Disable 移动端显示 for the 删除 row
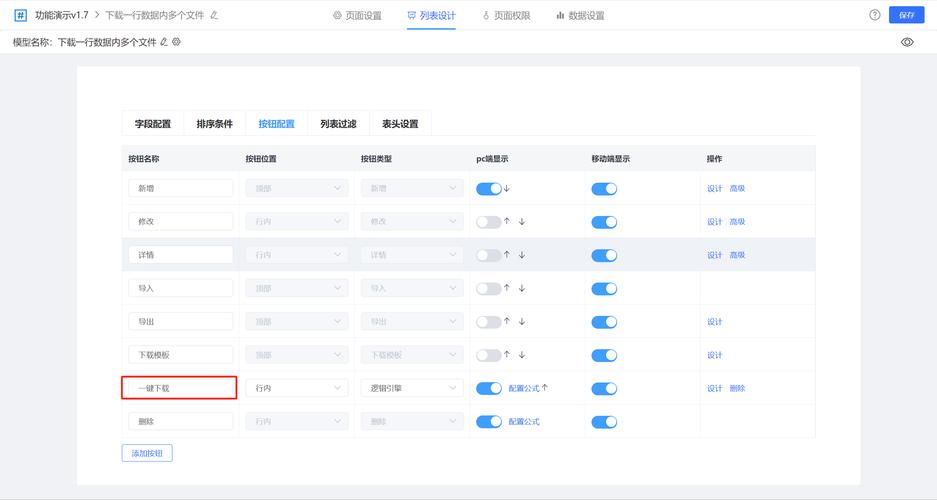Image resolution: width=937 pixels, height=500 pixels. point(604,422)
